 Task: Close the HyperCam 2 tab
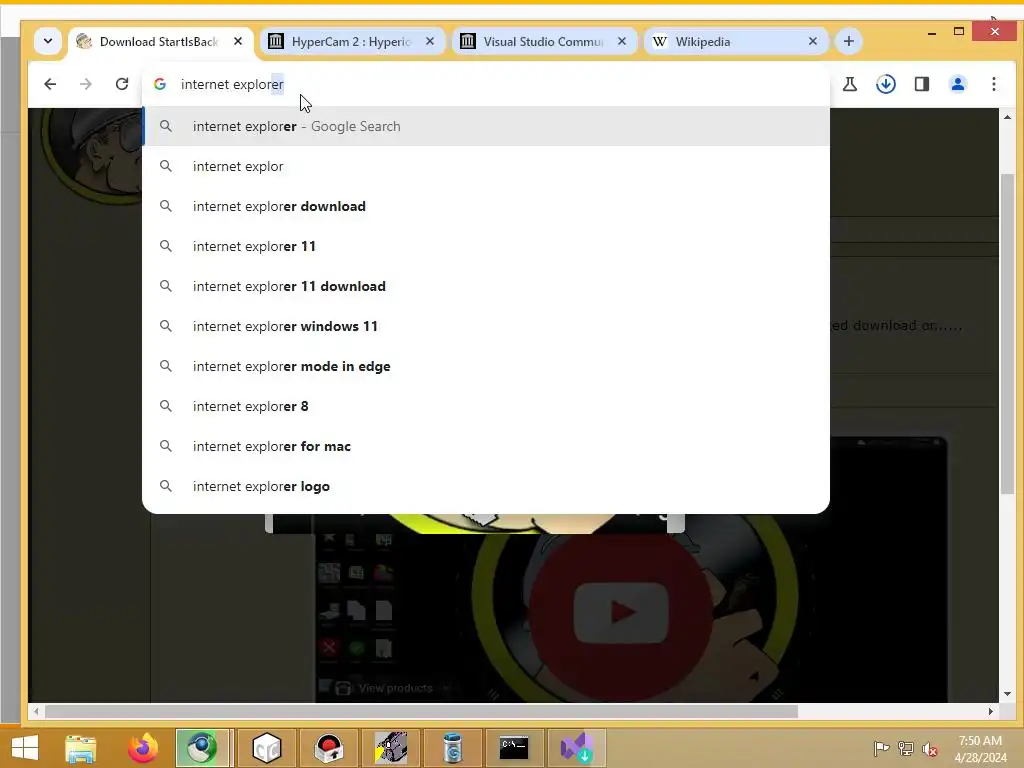click(x=430, y=41)
